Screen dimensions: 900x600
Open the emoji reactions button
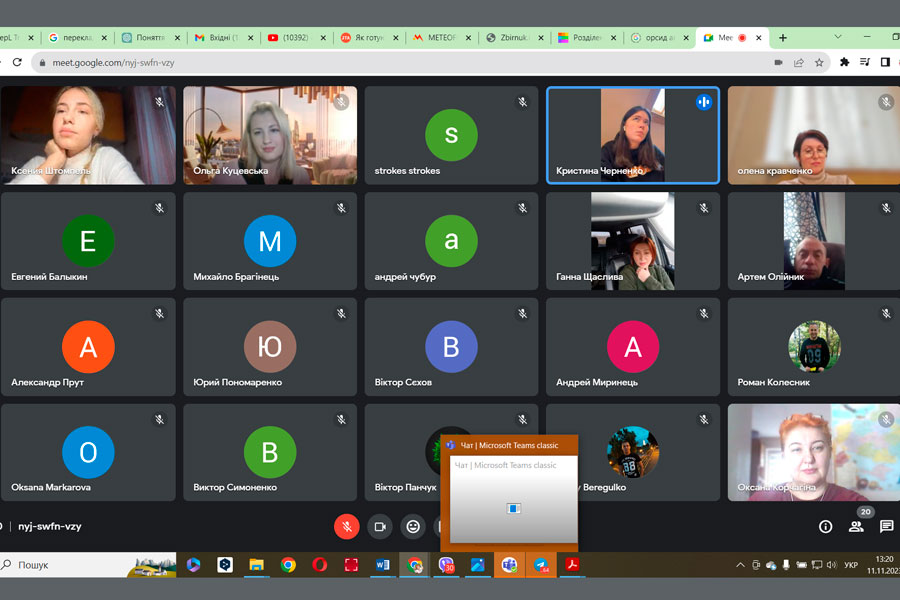(413, 527)
